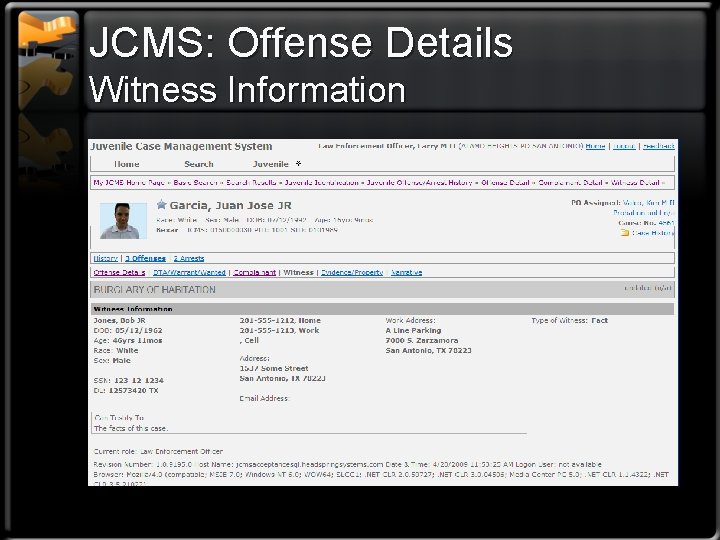Switch to Evidence/Property tab

click(352, 272)
